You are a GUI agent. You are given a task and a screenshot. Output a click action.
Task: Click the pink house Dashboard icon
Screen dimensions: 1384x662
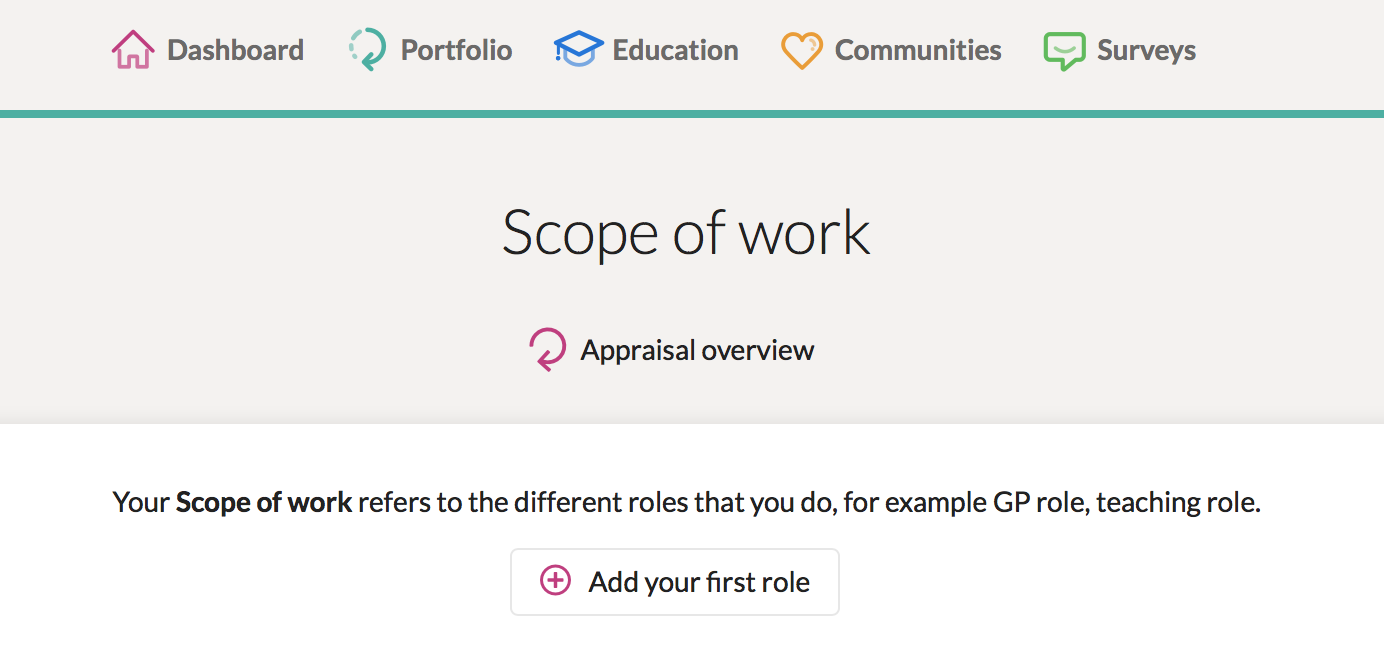click(x=132, y=50)
